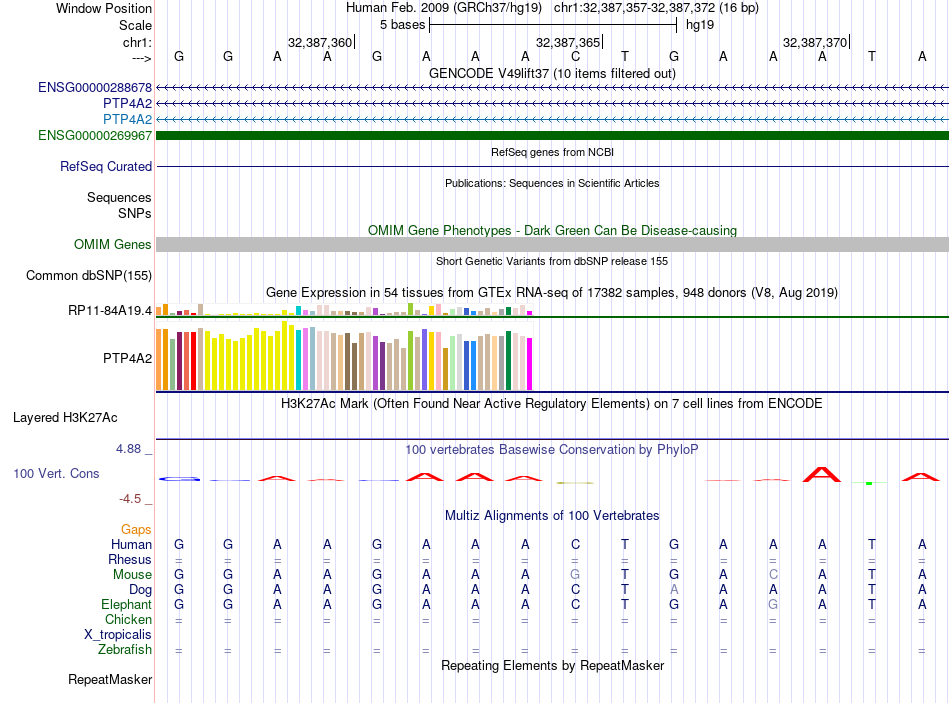
Task: Click the Gene Expression in 54 tissues title
Action: 552,293
